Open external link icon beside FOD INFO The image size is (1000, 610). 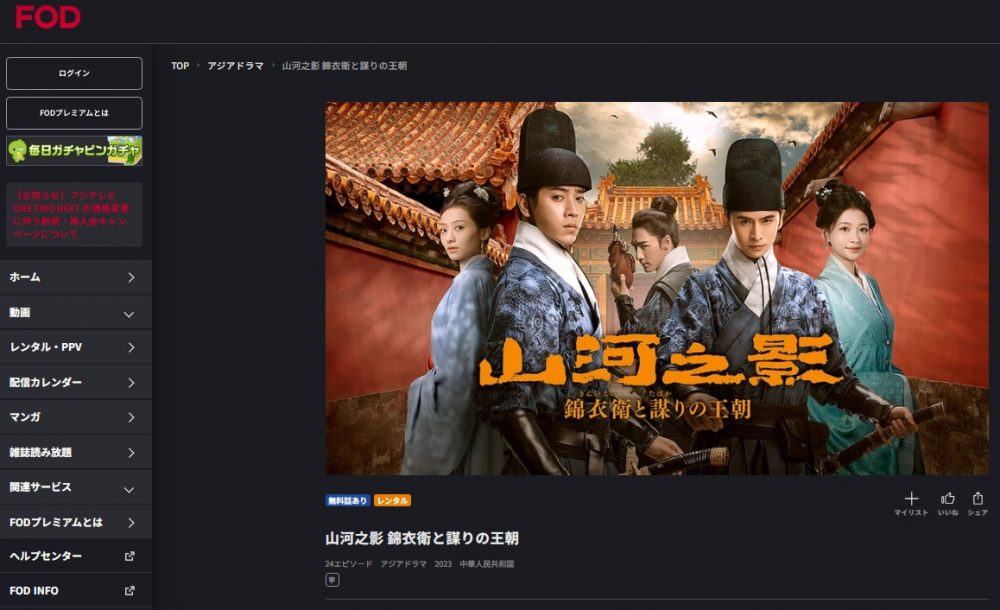pos(129,591)
